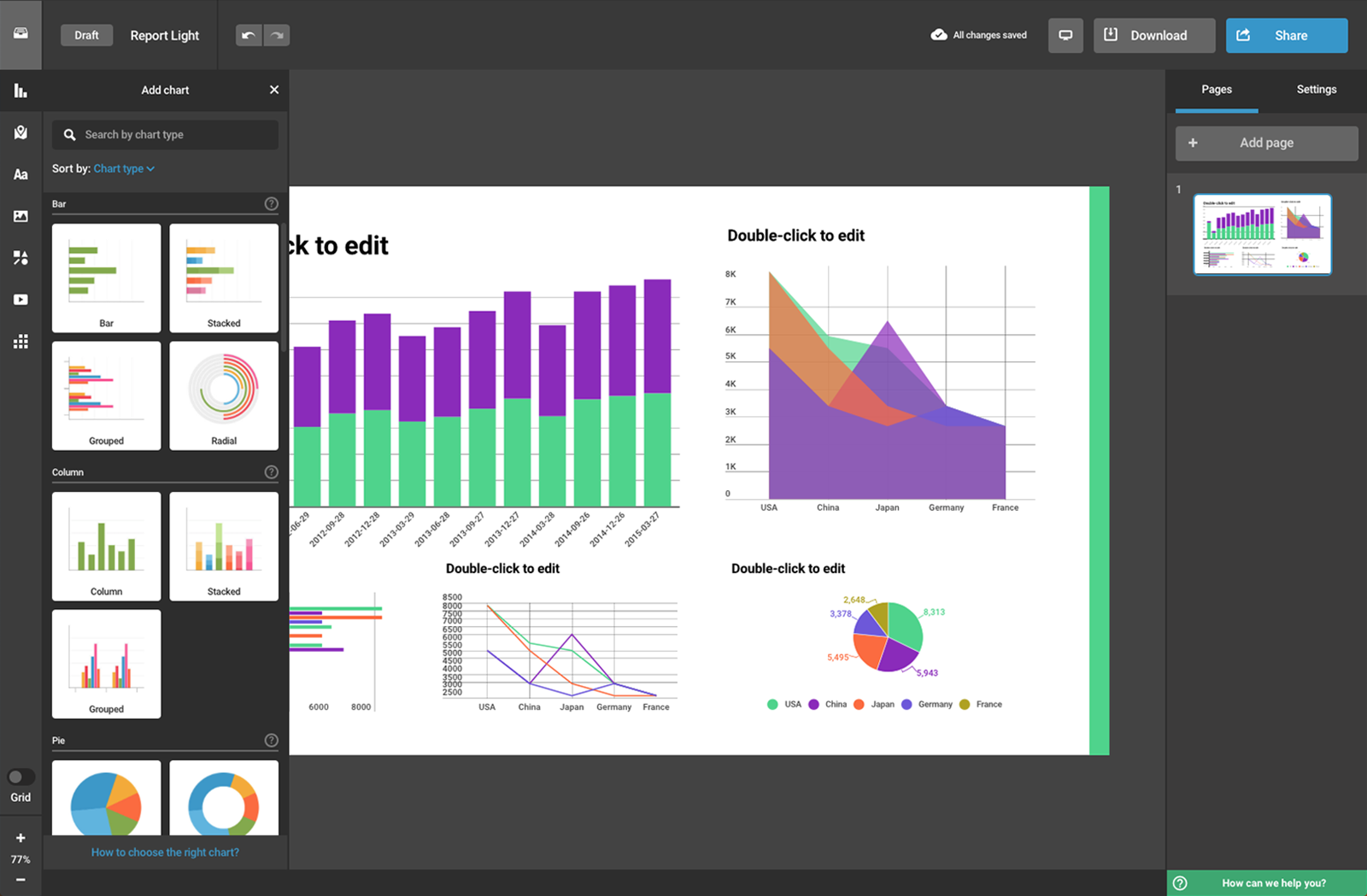Select the Grouped column chart type
The width and height of the screenshot is (1367, 896).
[106, 664]
